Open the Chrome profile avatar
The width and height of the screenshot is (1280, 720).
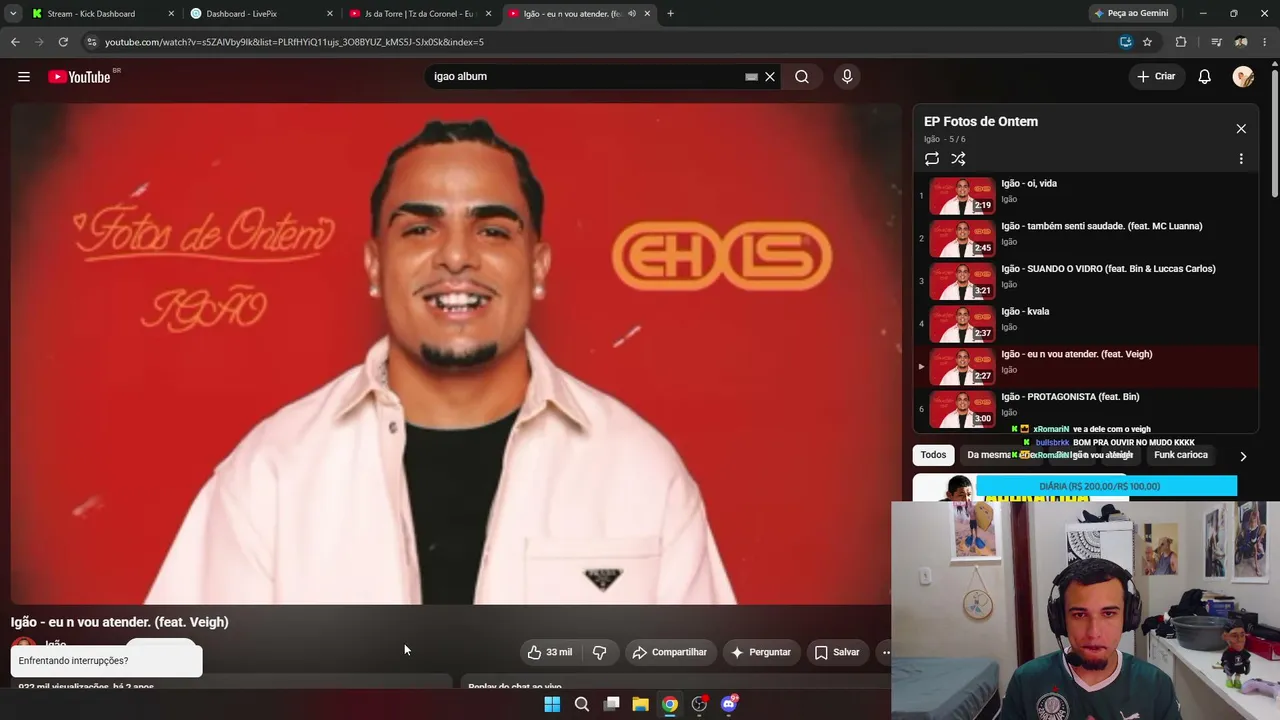[x=1241, y=42]
